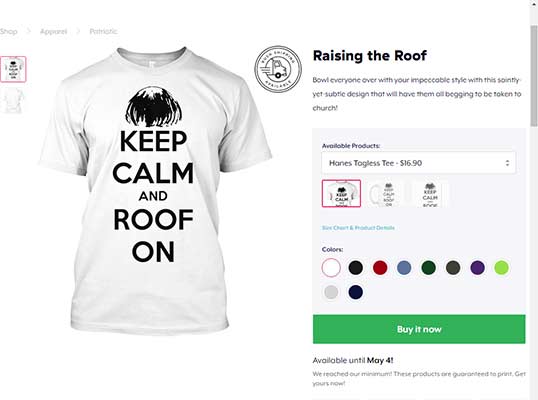Image resolution: width=538 pixels, height=400 pixels.
Task: Open Size Chart & Product Details link
Action: (358, 228)
